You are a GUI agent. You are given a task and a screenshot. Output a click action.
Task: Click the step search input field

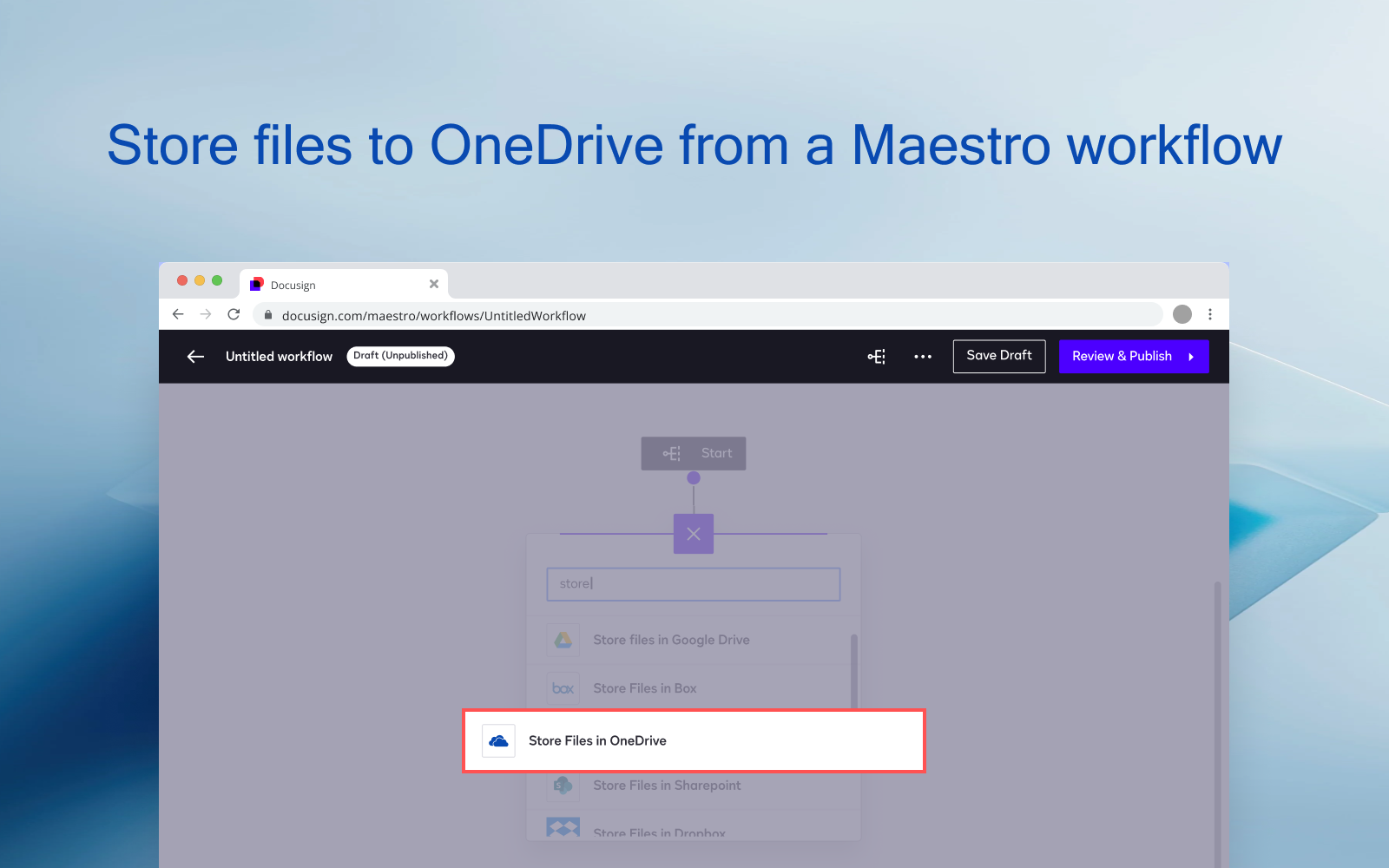(694, 584)
